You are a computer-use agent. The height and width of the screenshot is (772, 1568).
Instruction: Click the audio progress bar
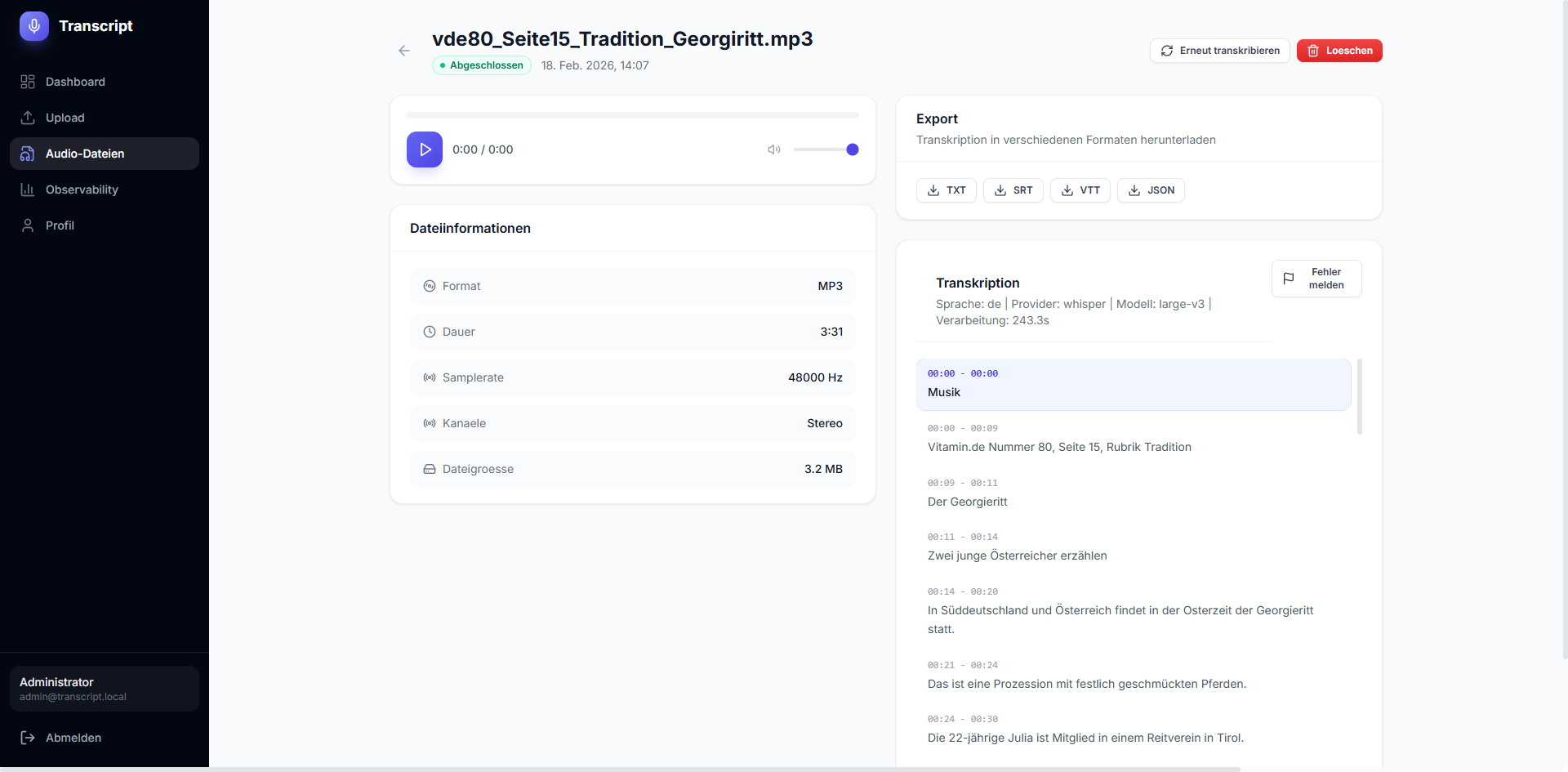pyautogui.click(x=632, y=115)
